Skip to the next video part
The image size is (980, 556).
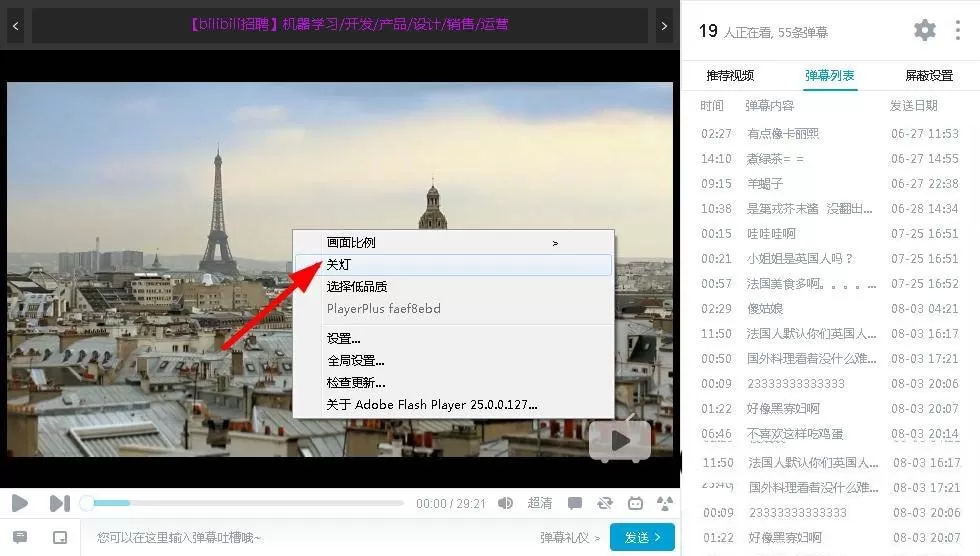click(x=59, y=503)
